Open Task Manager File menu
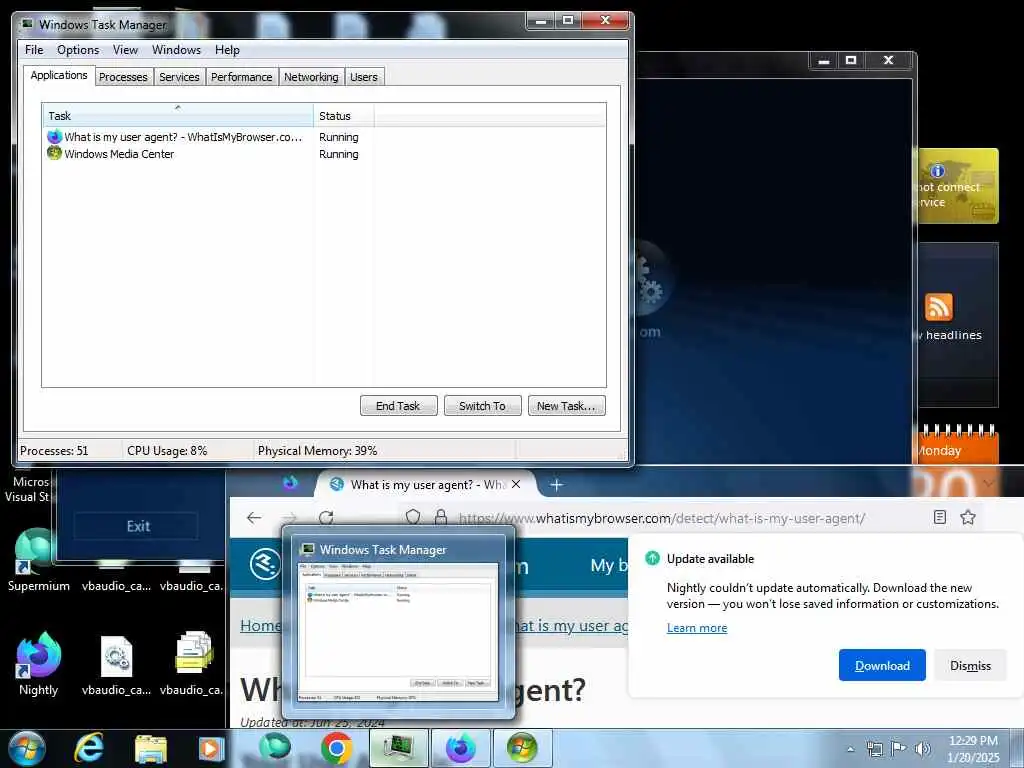1024x768 pixels. (34, 50)
